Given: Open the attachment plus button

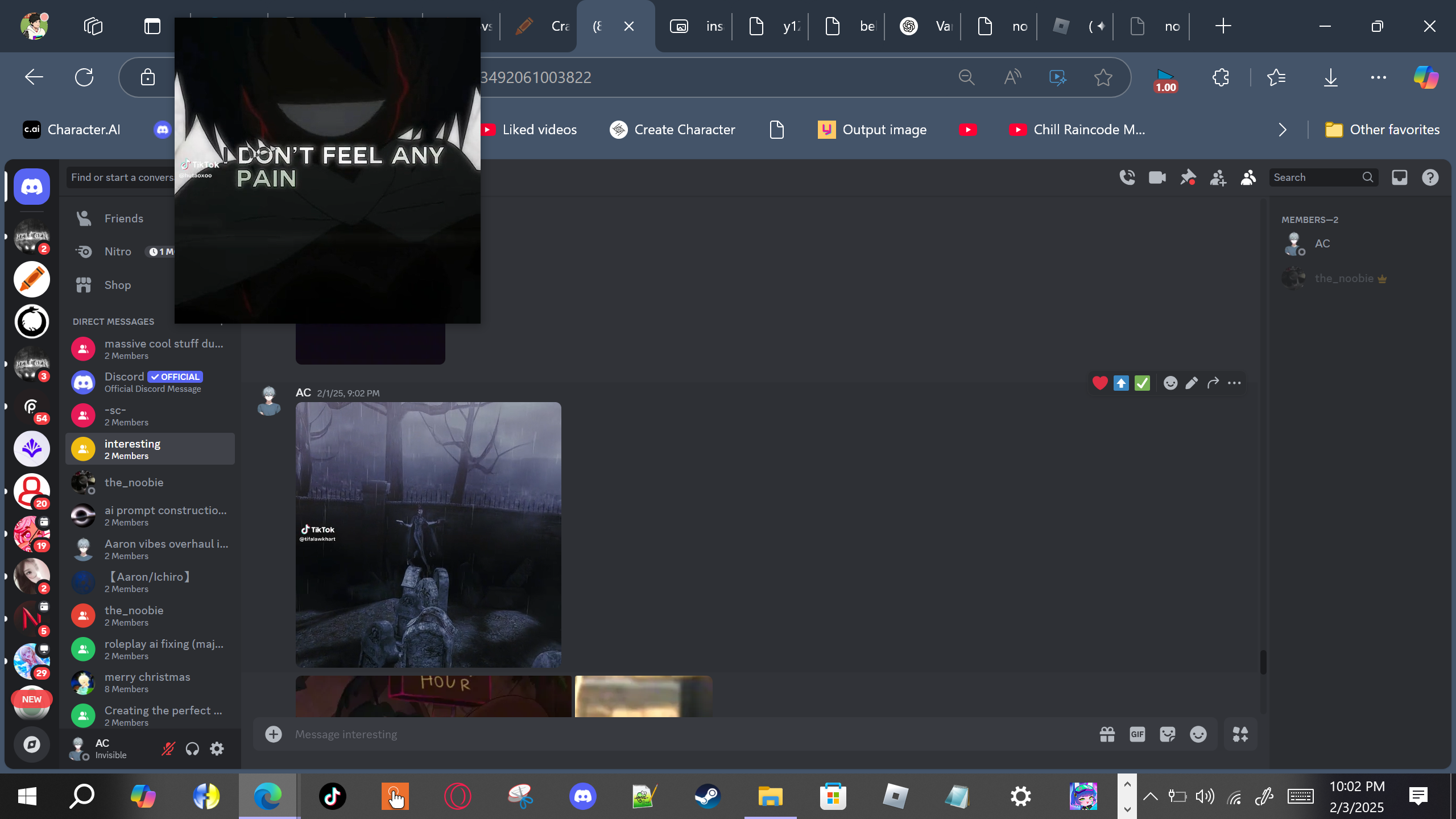Looking at the screenshot, I should tap(274, 734).
